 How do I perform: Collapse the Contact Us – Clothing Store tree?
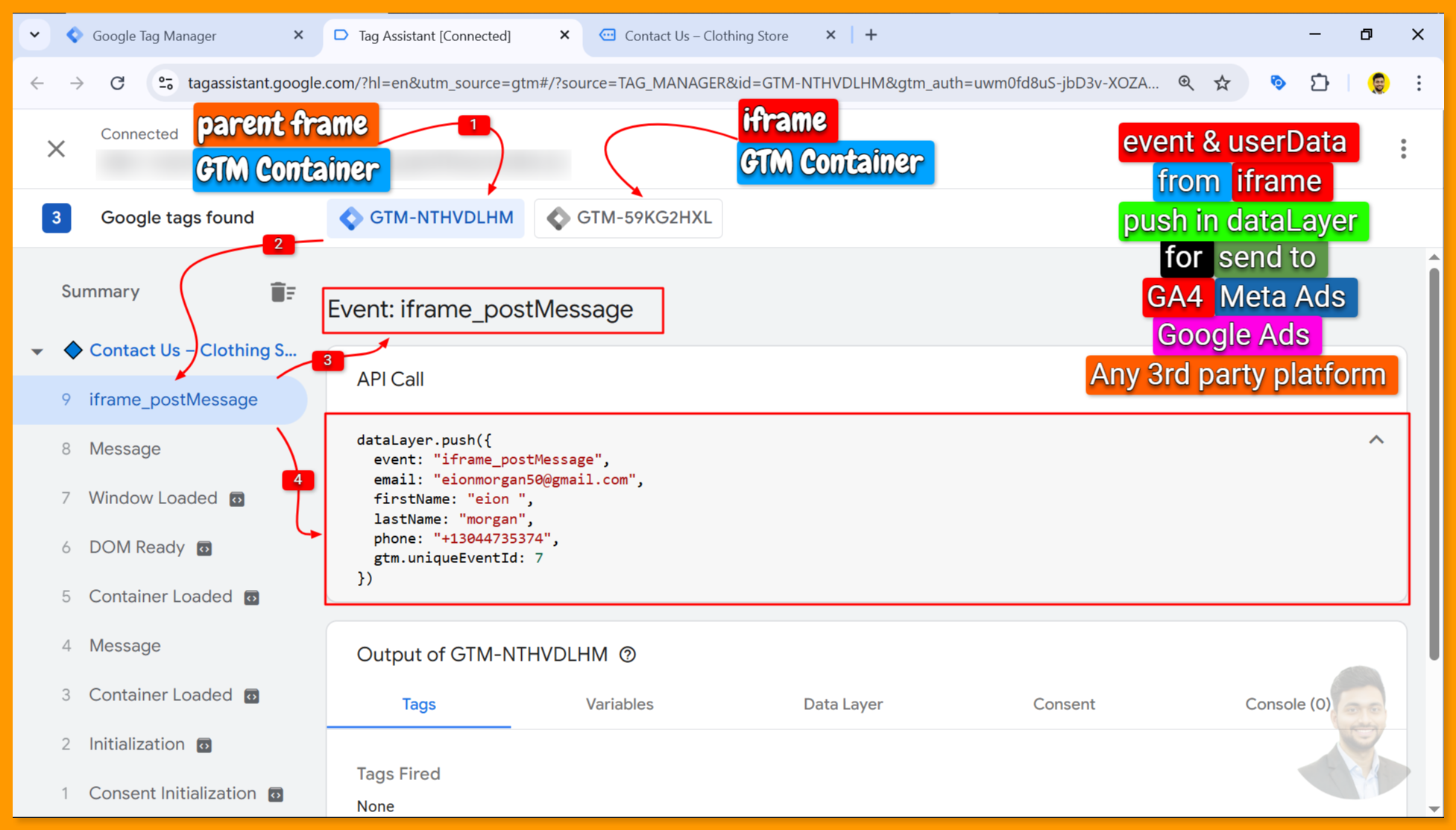tap(37, 350)
